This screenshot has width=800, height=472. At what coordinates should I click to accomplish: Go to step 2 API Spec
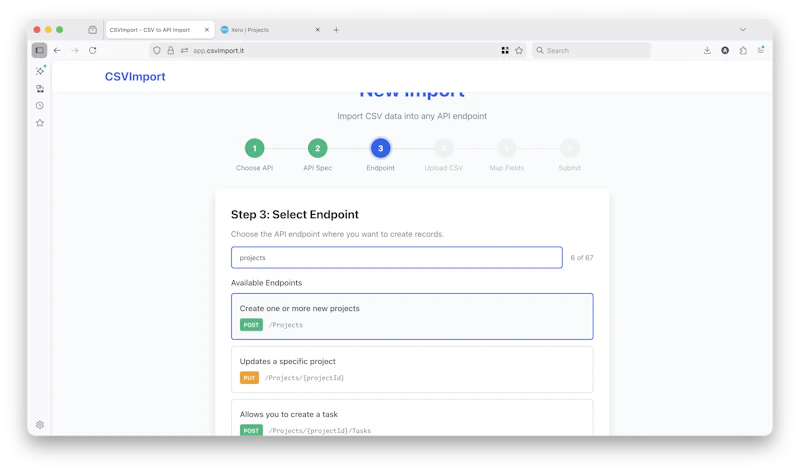tap(317, 148)
